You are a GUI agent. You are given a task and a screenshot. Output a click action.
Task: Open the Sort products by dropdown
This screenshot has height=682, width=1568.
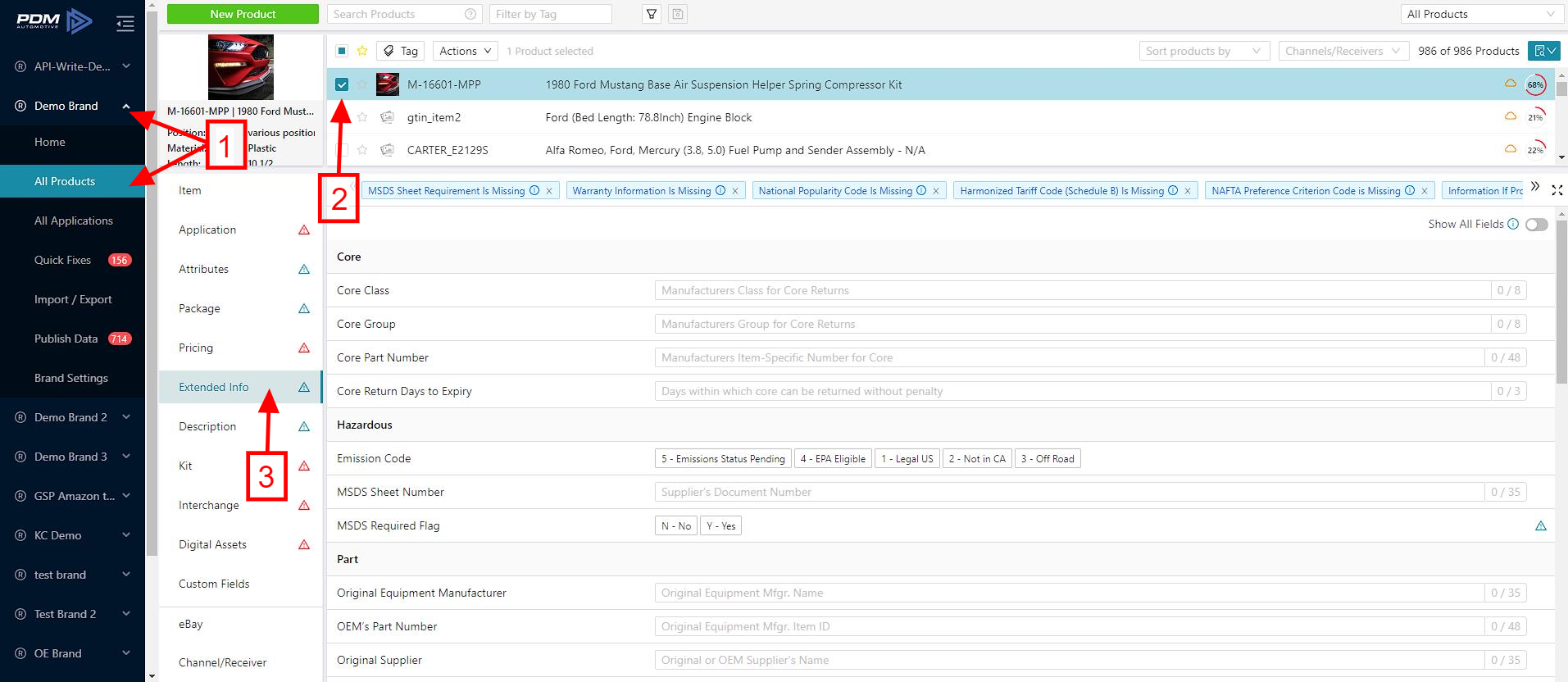pos(1204,51)
